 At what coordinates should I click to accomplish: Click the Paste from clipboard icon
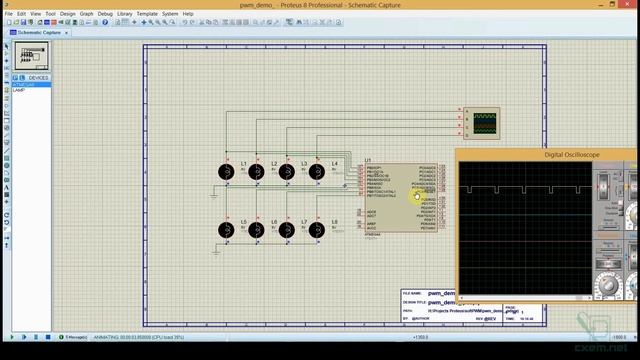tap(216, 22)
